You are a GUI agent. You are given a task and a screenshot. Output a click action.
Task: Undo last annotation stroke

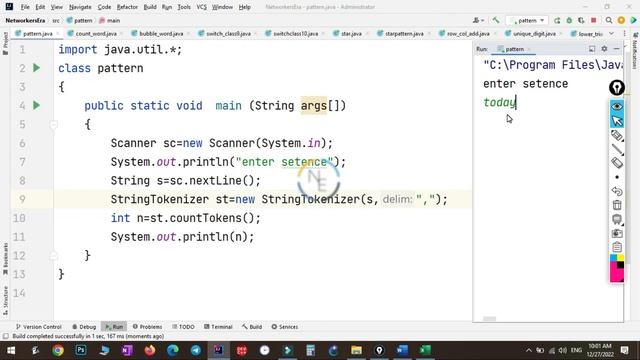click(x=617, y=191)
